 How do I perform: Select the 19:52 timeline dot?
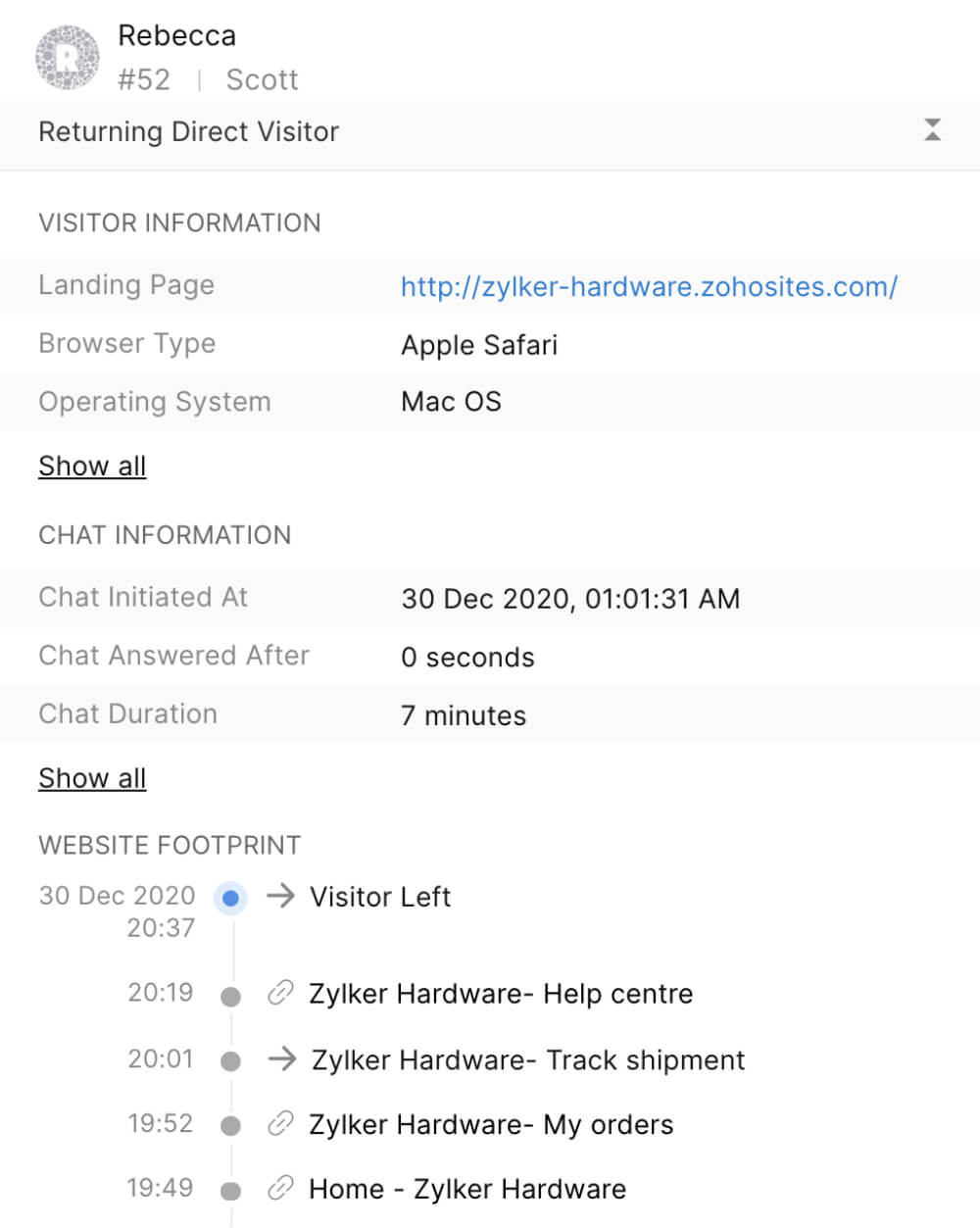tap(230, 1126)
